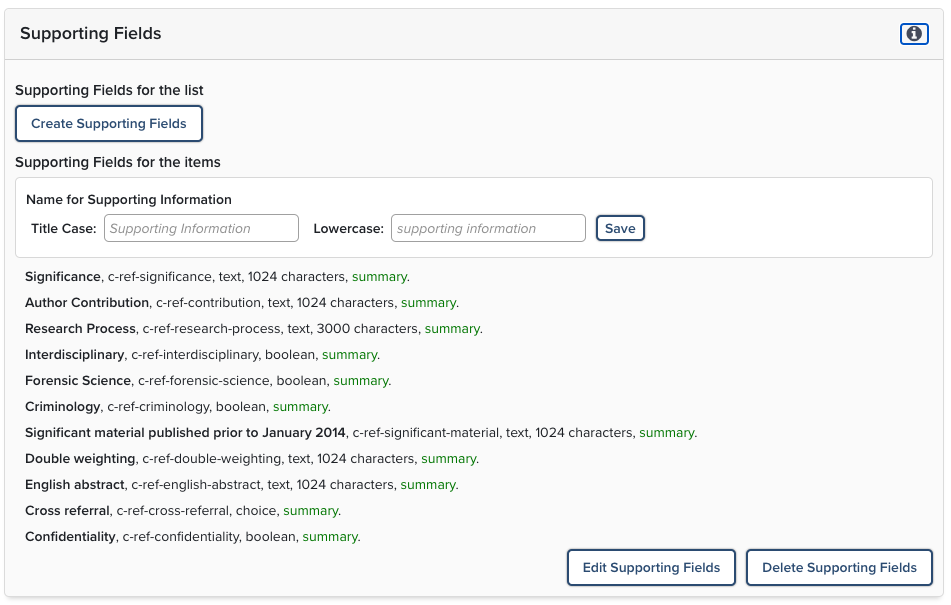Click the Cross referral summary link

point(310,511)
